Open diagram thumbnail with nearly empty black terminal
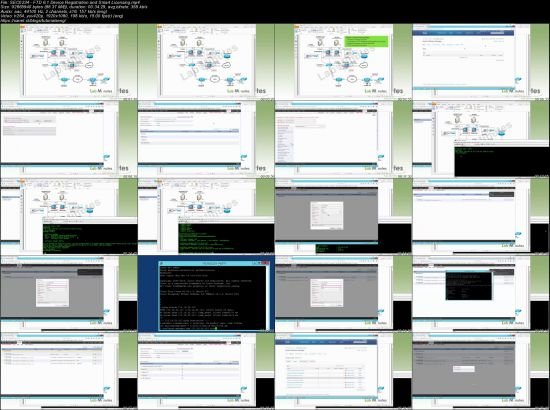 tap(481, 139)
